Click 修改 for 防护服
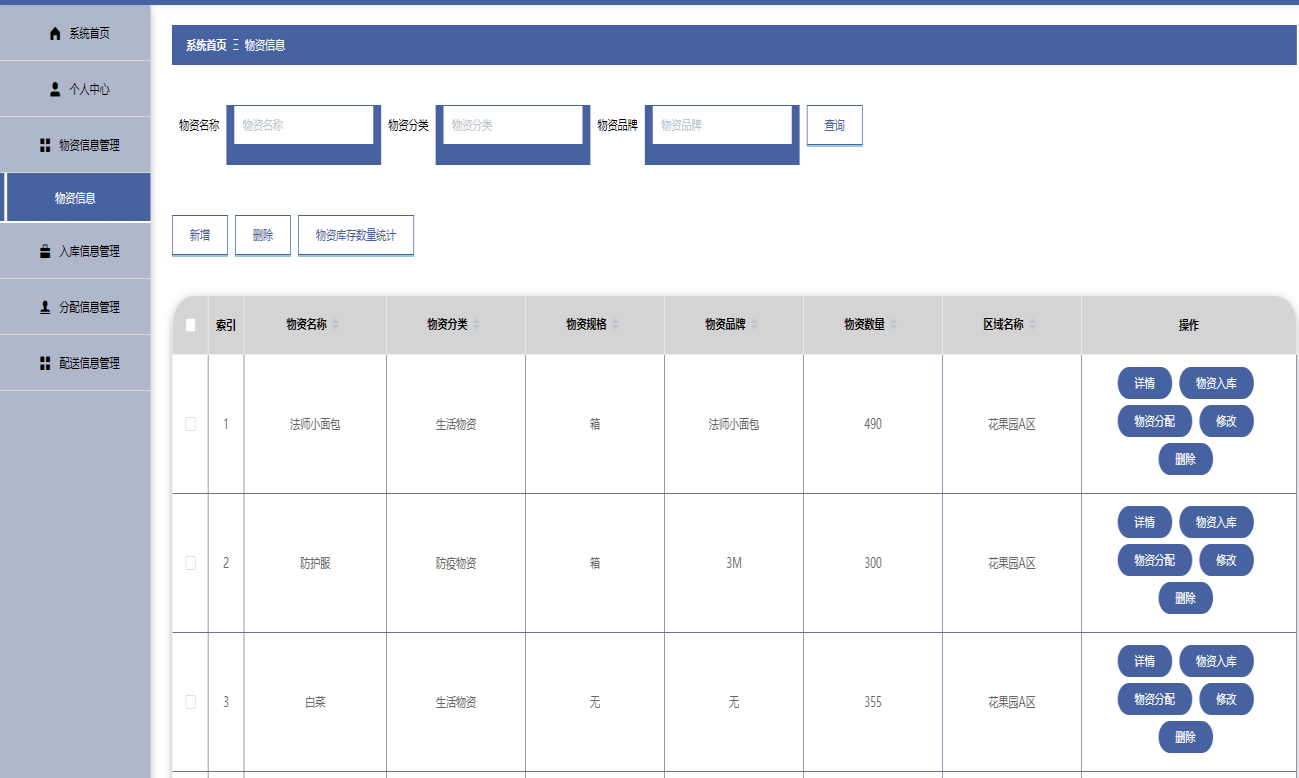 (1226, 560)
